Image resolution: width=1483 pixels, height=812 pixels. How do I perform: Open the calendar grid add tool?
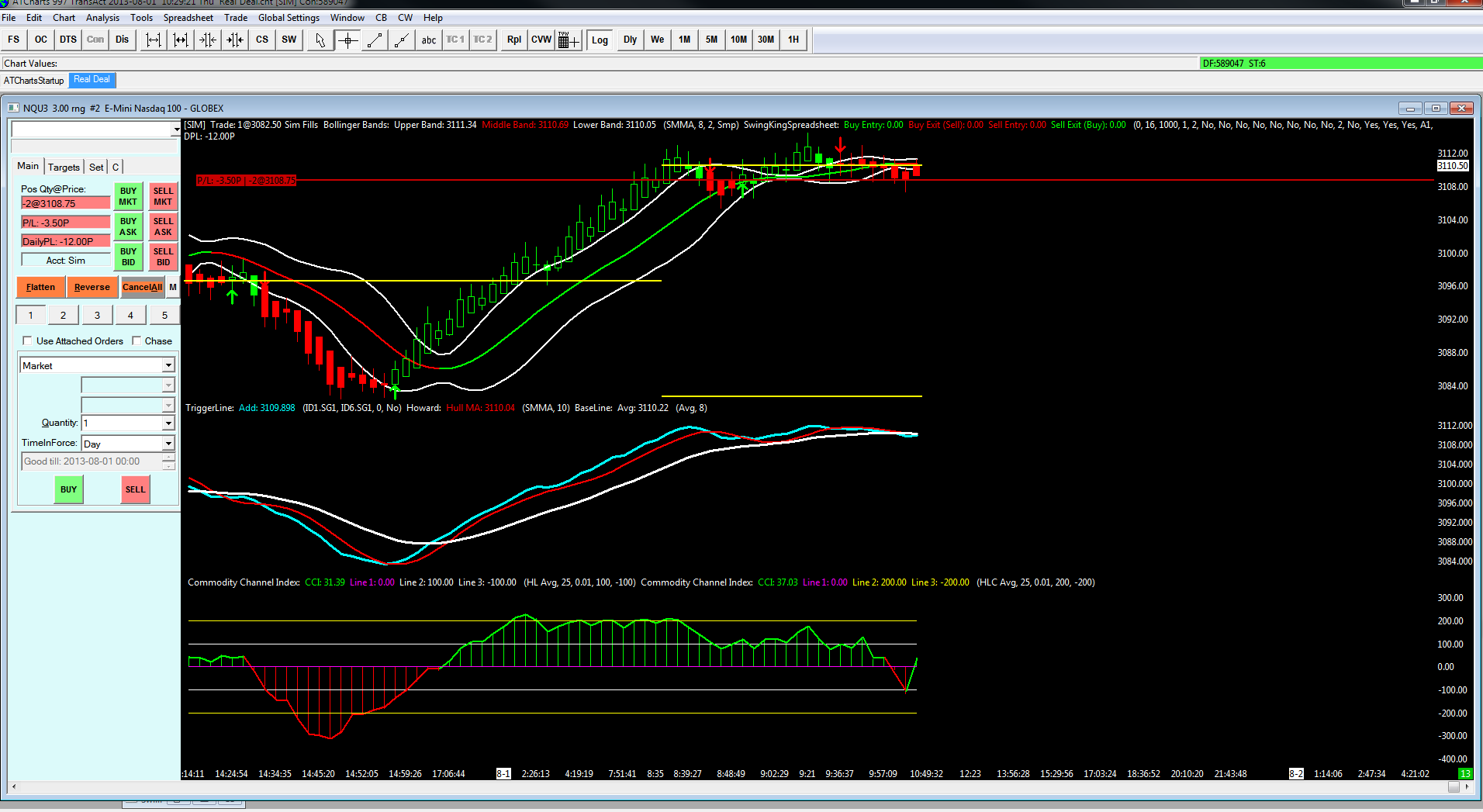click(x=569, y=40)
